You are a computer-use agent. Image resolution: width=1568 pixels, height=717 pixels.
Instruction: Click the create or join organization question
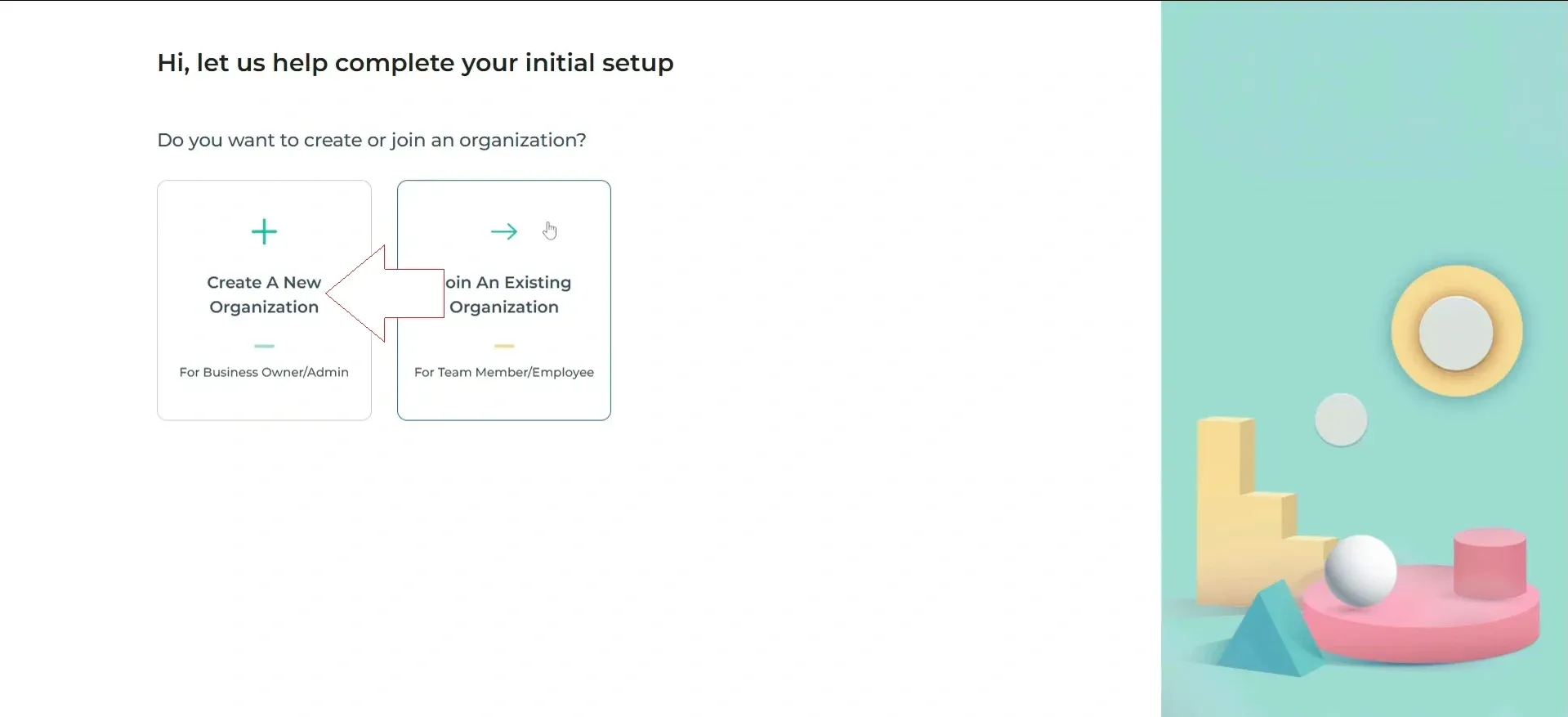pyautogui.click(x=371, y=140)
